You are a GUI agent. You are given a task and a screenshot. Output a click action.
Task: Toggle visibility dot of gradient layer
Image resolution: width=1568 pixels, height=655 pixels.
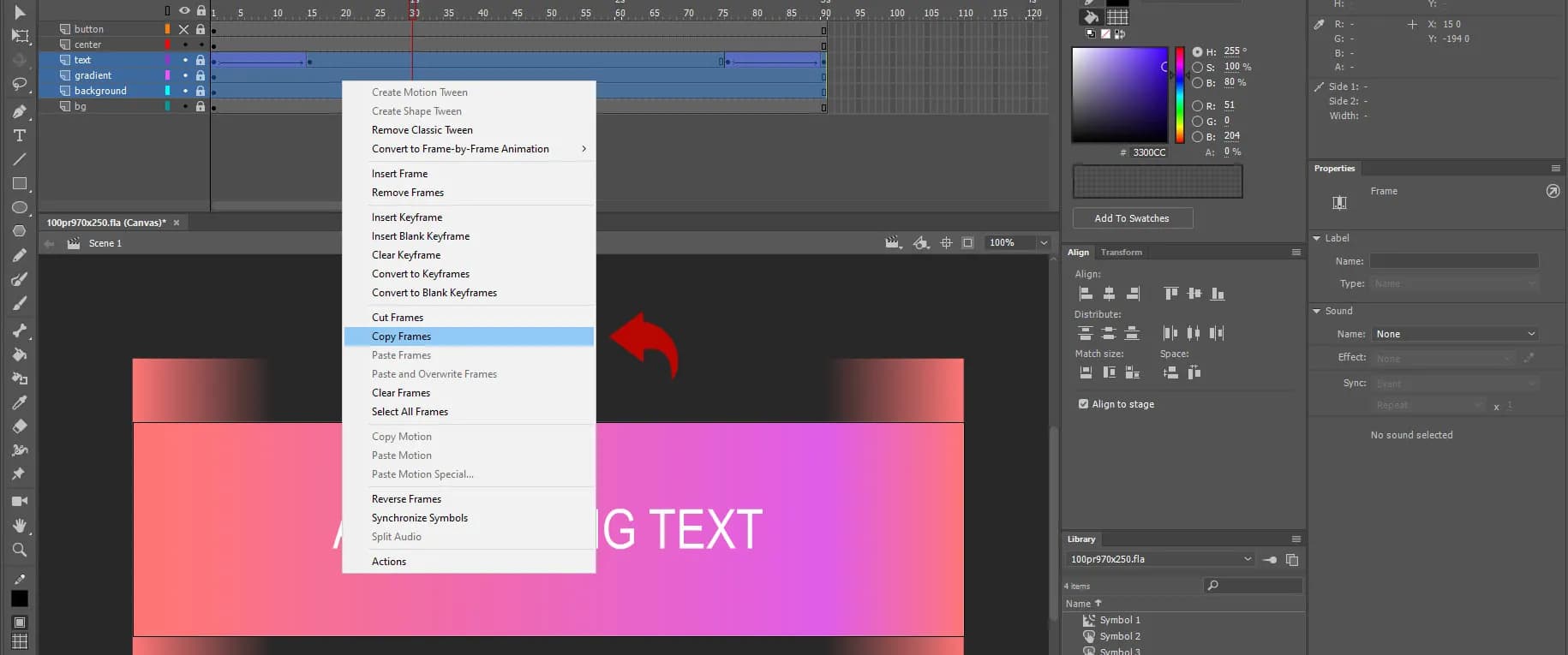(184, 75)
